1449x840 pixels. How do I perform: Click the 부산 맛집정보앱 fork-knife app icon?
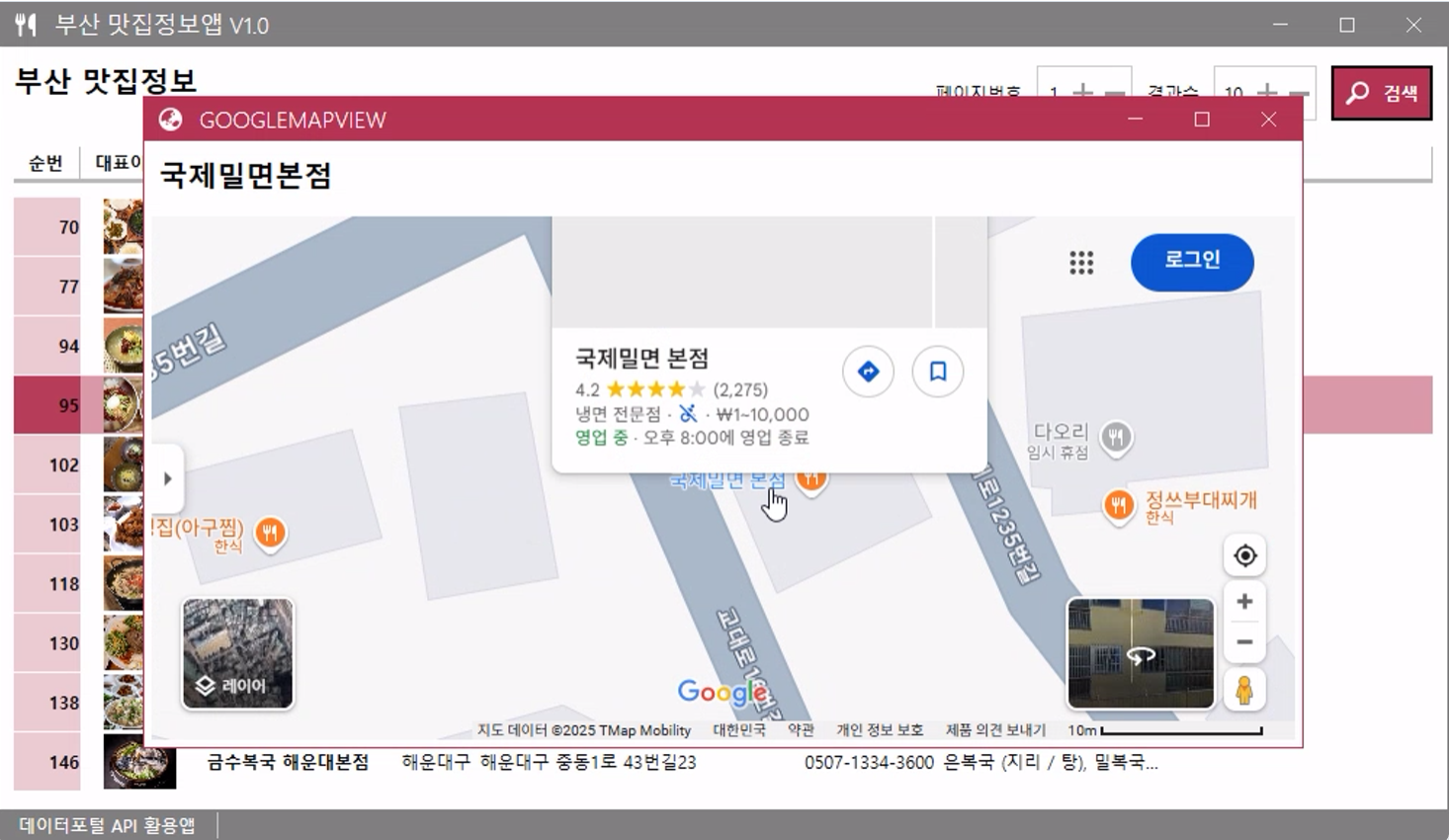coord(27,25)
